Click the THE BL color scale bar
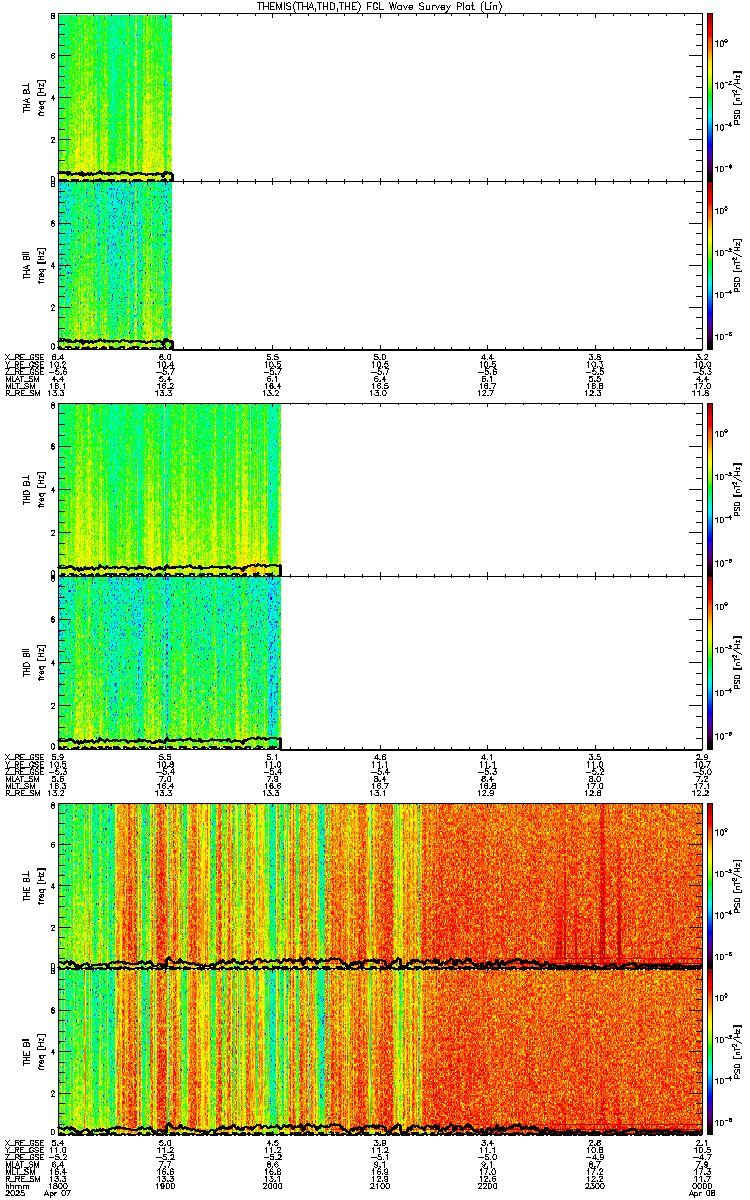The height and width of the screenshot is (1200, 750). point(710,884)
